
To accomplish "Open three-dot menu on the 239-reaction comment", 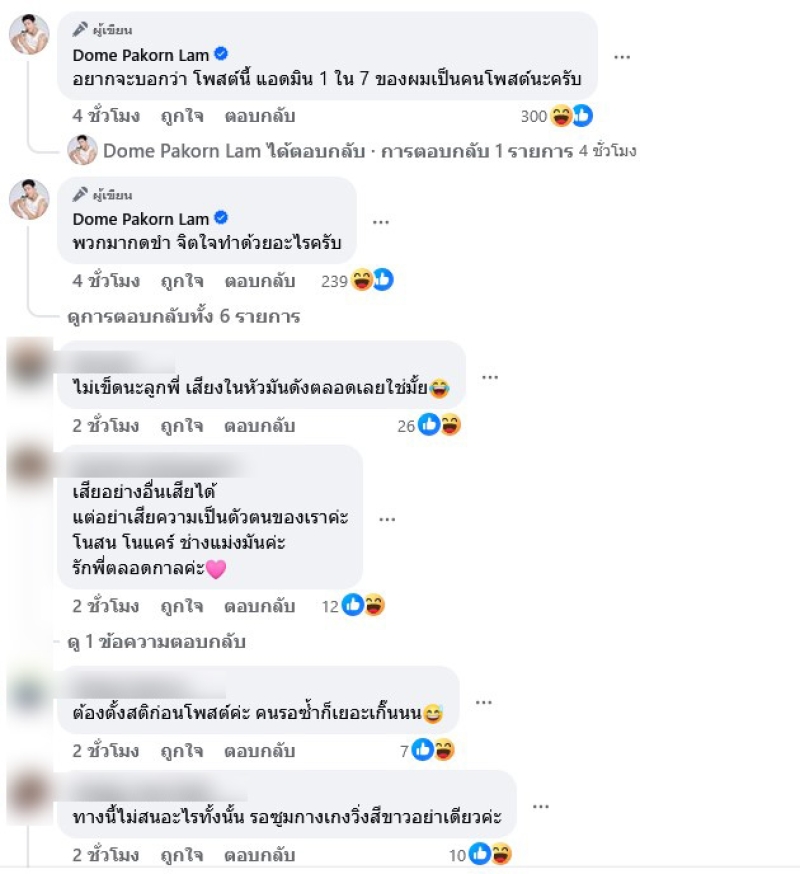I will tap(380, 222).
